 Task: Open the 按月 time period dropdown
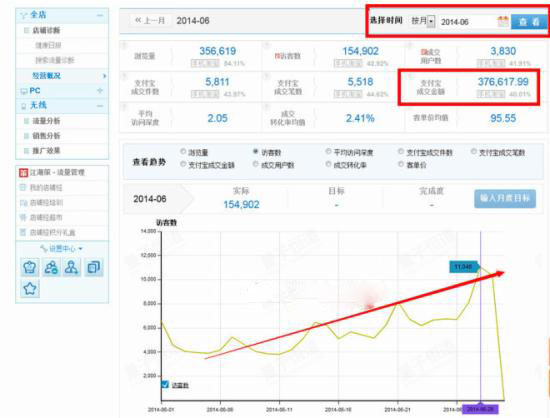click(423, 21)
